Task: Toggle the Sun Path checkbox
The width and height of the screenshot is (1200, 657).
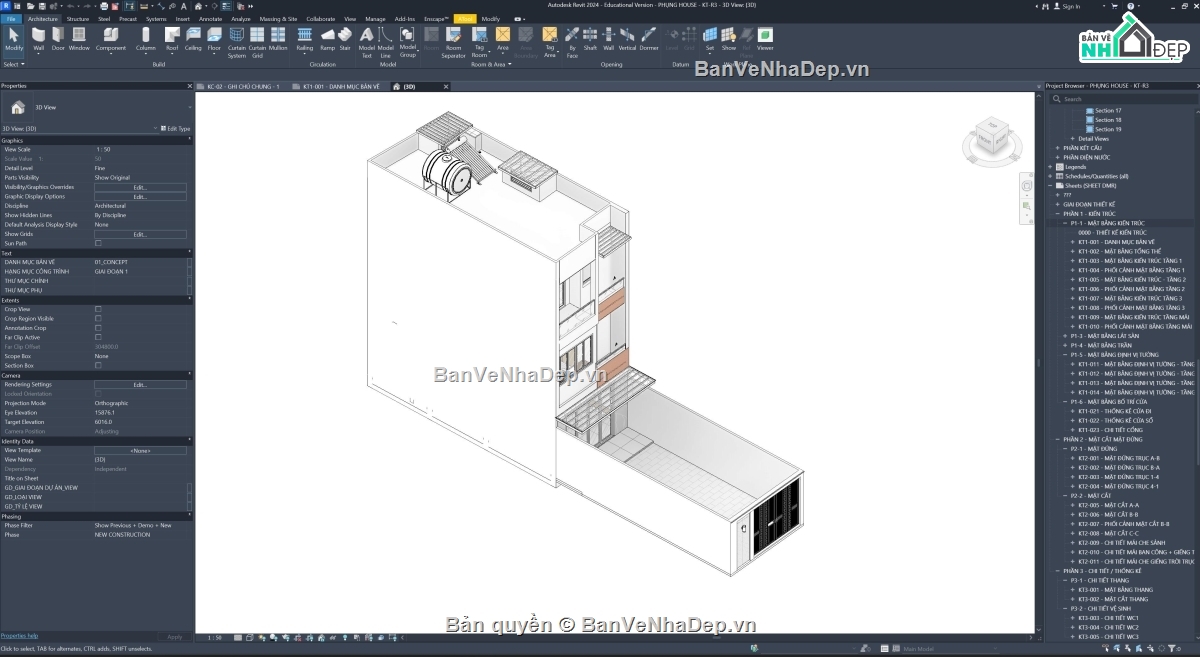Action: pyautogui.click(x=98, y=243)
